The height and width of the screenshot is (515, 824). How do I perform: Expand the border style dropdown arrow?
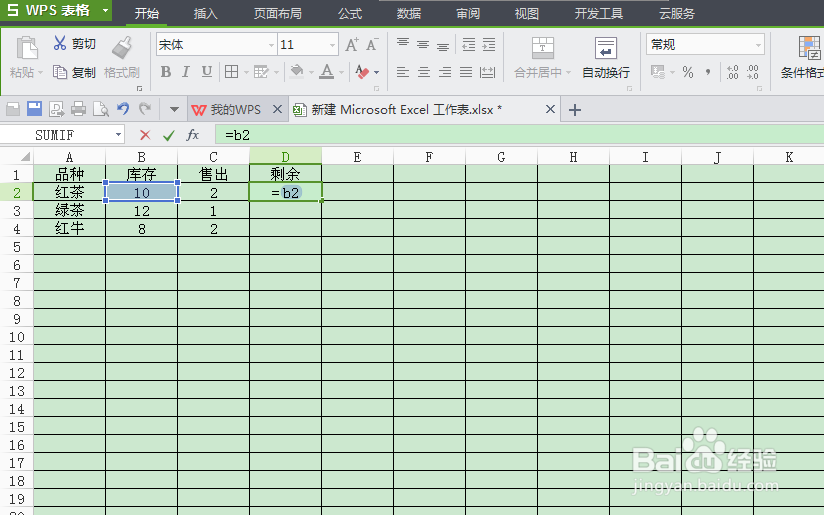click(246, 72)
